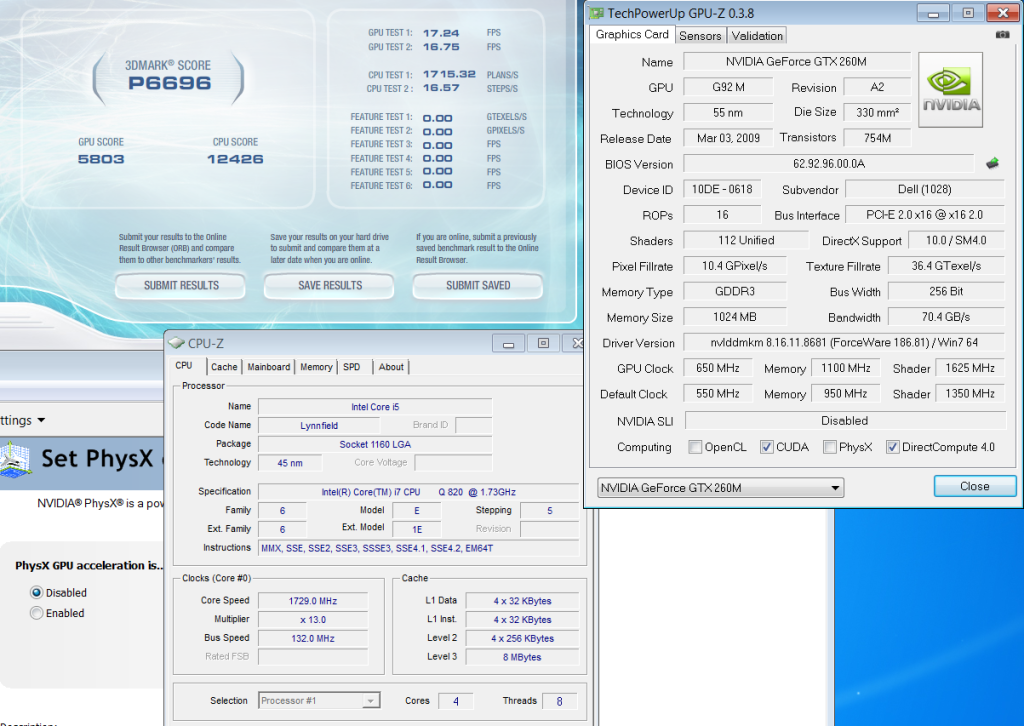Image resolution: width=1024 pixels, height=726 pixels.
Task: Click the GPU-Z title bar app icon
Action: click(x=596, y=13)
